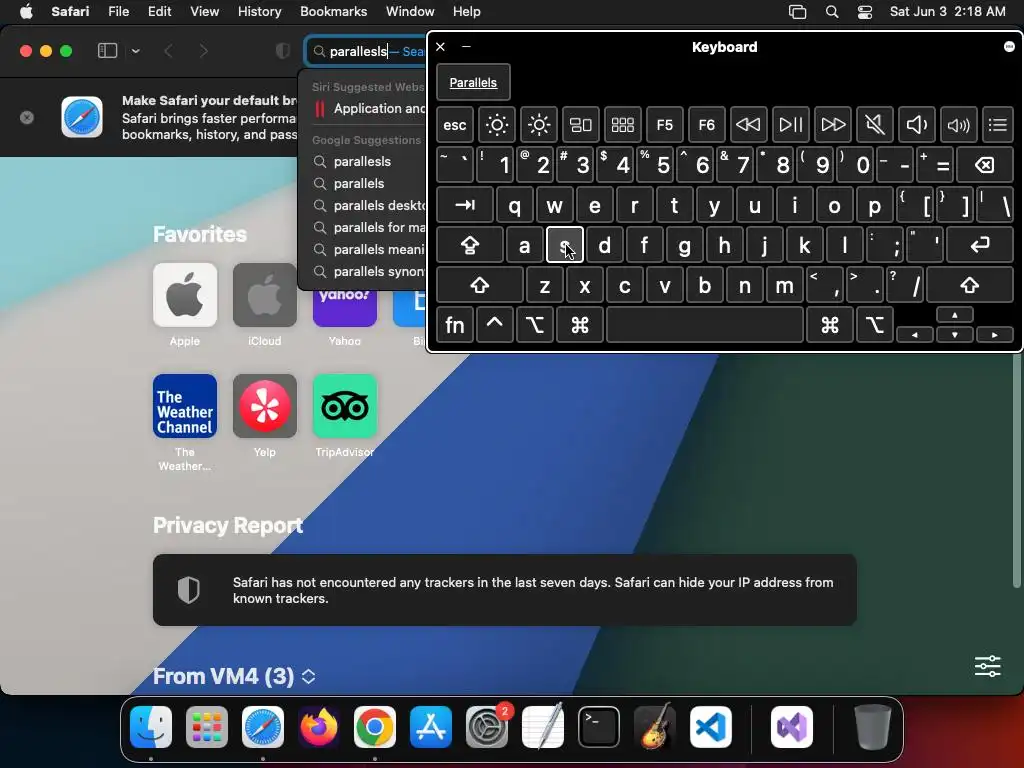Pick the 'parallels for mac' suggestion row
The height and width of the screenshot is (768, 1024).
[x=363, y=227]
